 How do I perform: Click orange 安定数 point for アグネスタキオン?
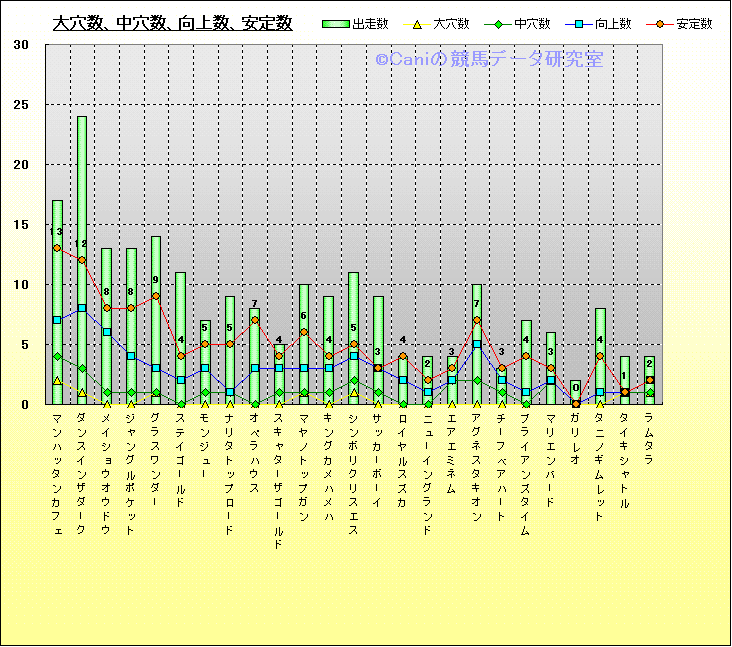click(477, 320)
